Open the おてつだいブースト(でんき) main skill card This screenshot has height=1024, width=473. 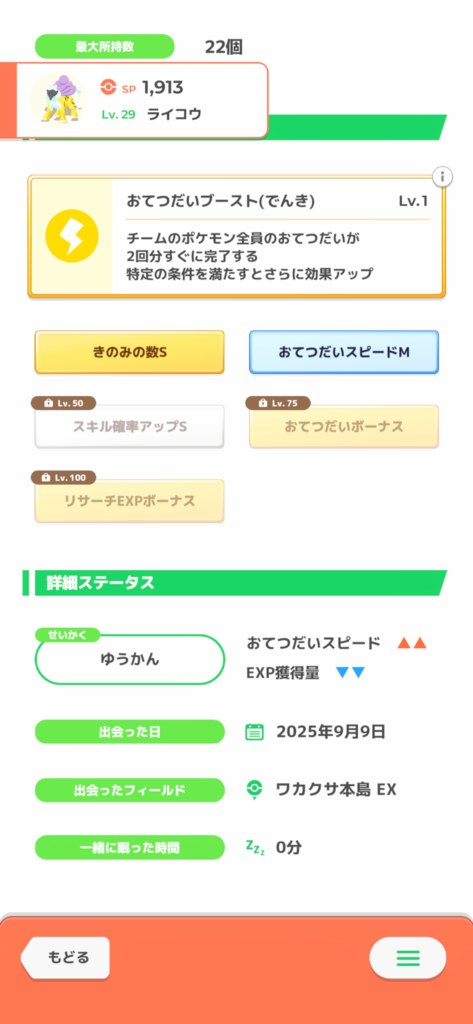click(236, 236)
